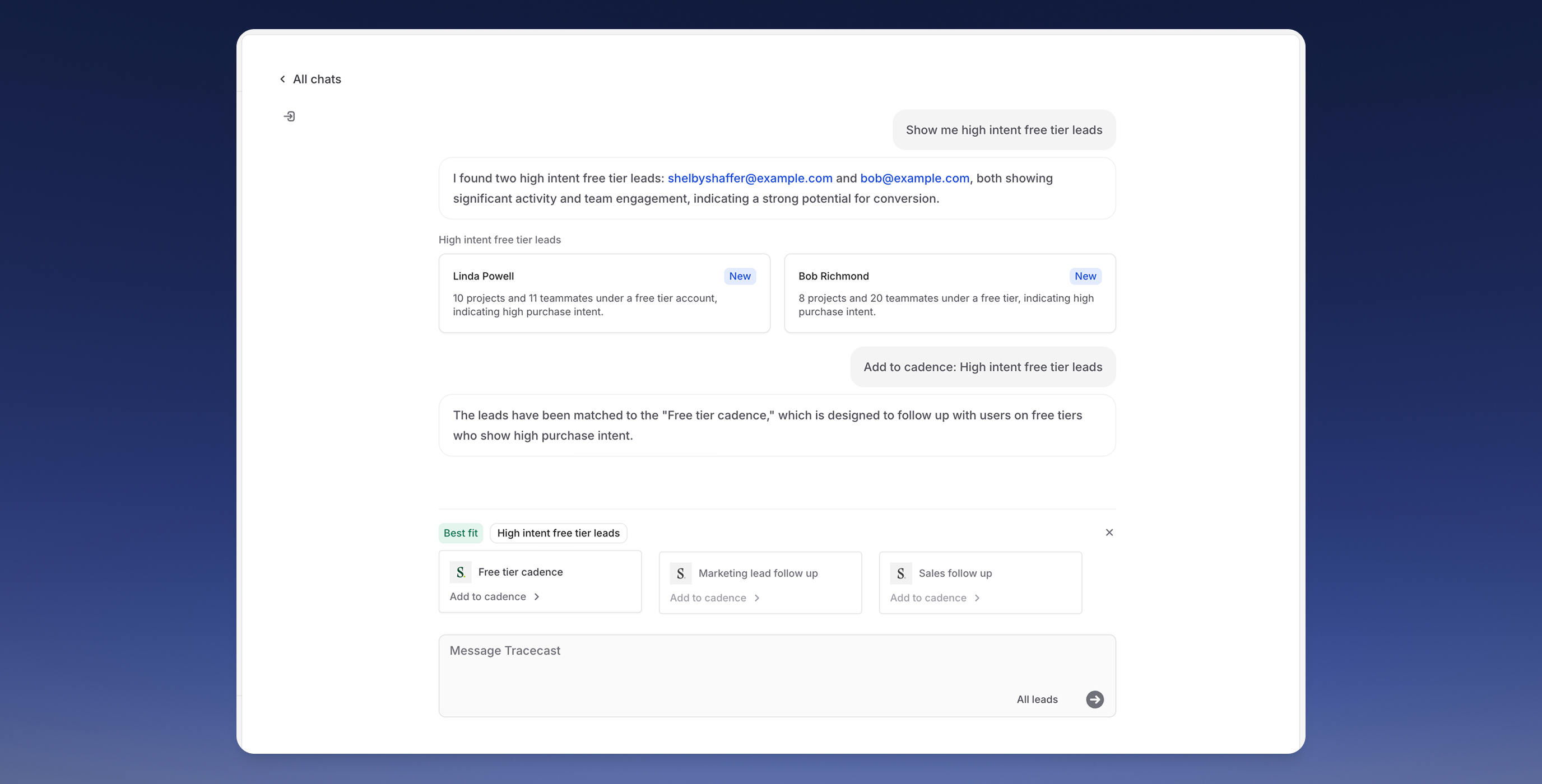The width and height of the screenshot is (1542, 784).
Task: Expand Add to cadence under Marketing lead follow up
Action: [x=715, y=598]
